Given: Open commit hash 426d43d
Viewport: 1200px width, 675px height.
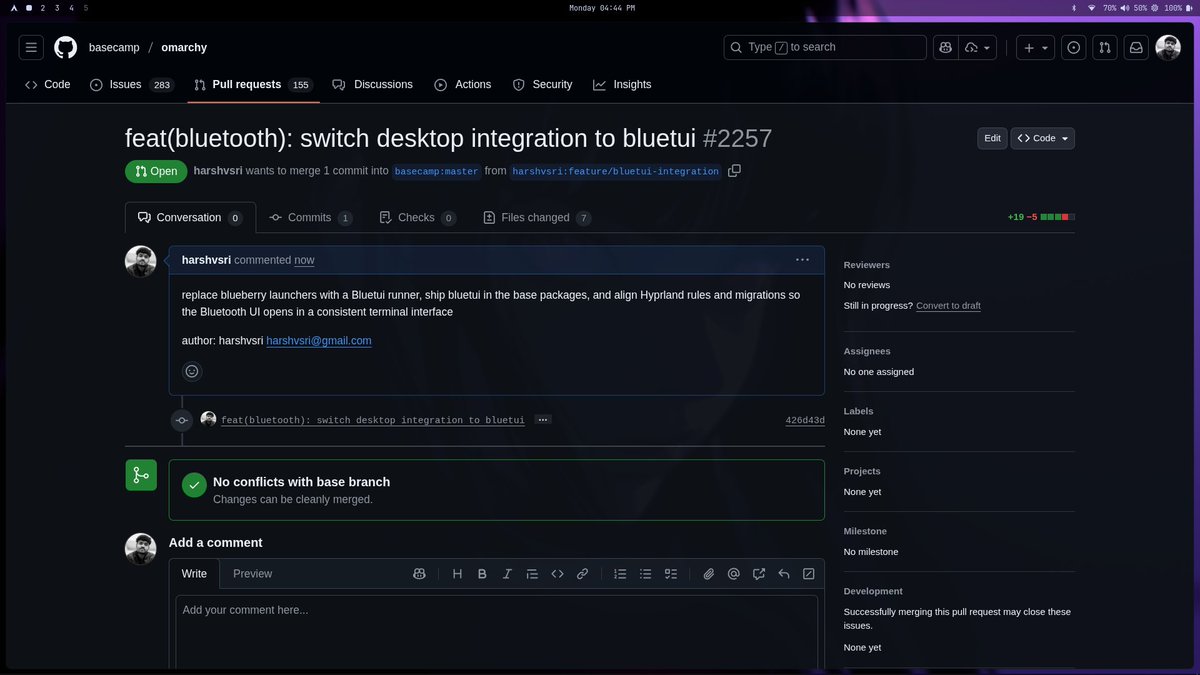Looking at the screenshot, I should [805, 420].
